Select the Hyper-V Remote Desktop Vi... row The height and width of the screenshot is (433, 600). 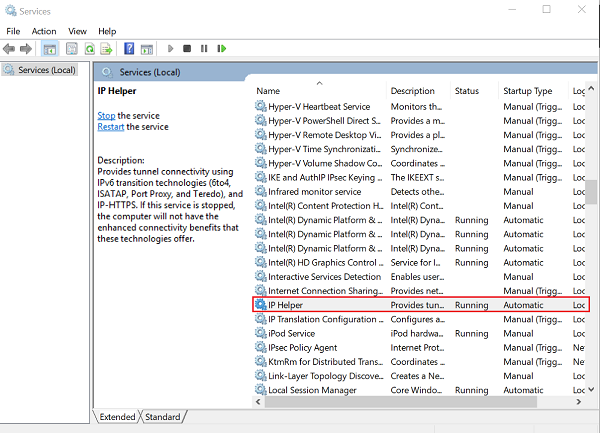[419, 135]
